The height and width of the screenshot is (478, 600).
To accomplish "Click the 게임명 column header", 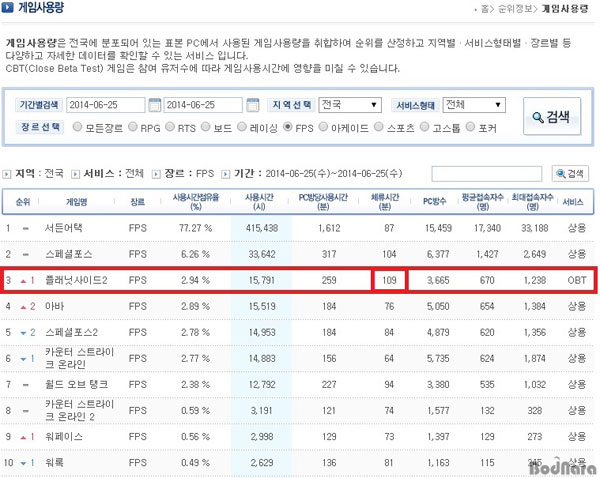I will pos(77,202).
